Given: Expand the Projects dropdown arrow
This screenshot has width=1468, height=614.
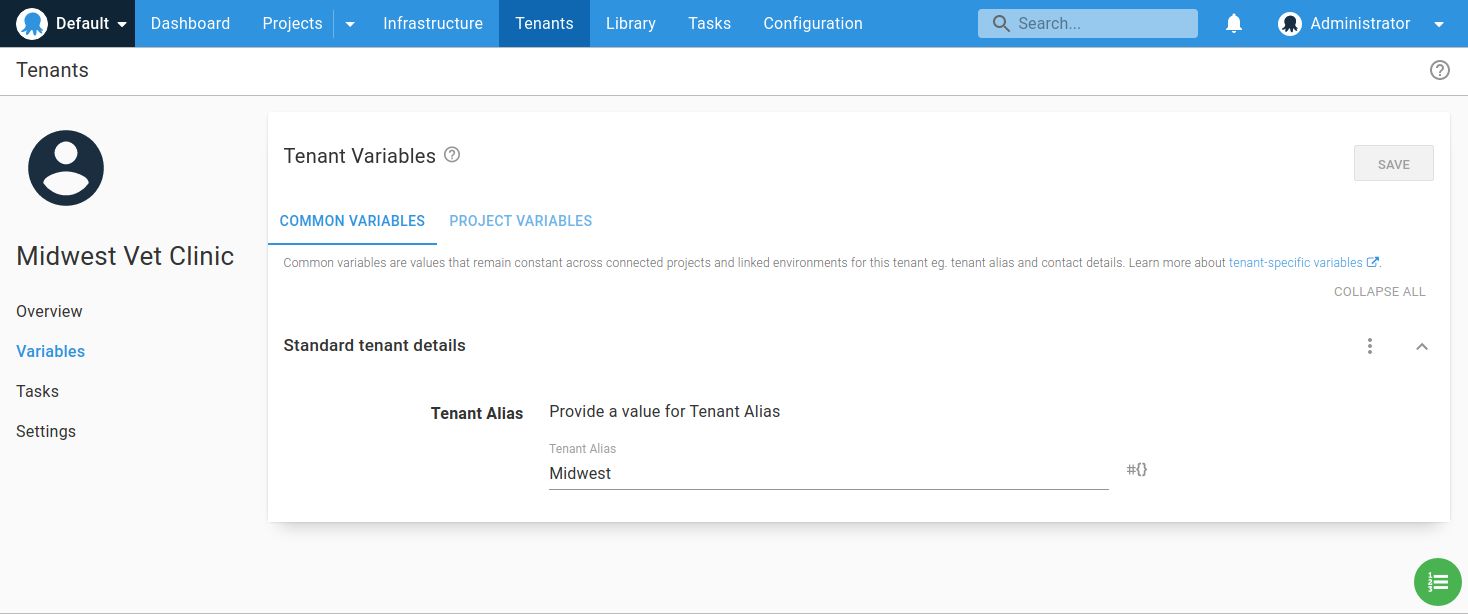Looking at the screenshot, I should click(x=350, y=24).
